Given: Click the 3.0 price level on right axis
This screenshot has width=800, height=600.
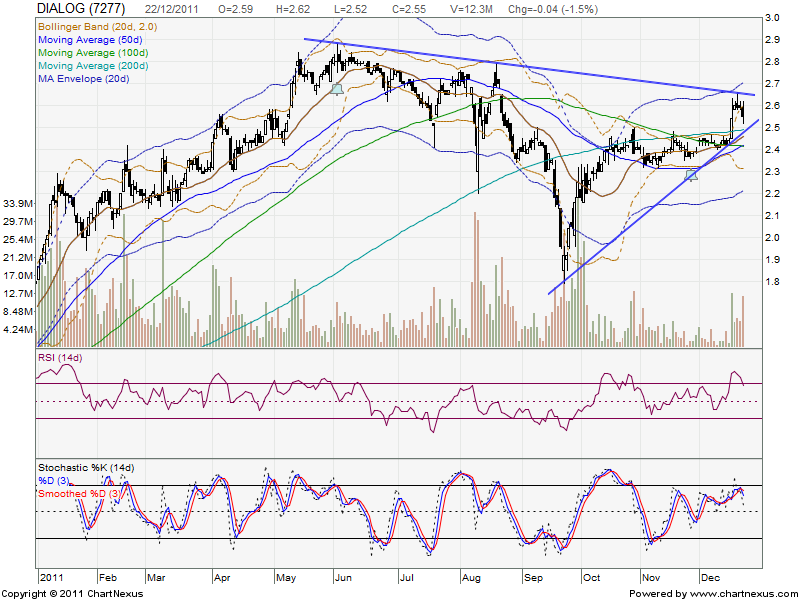Looking at the screenshot, I should pos(772,18).
